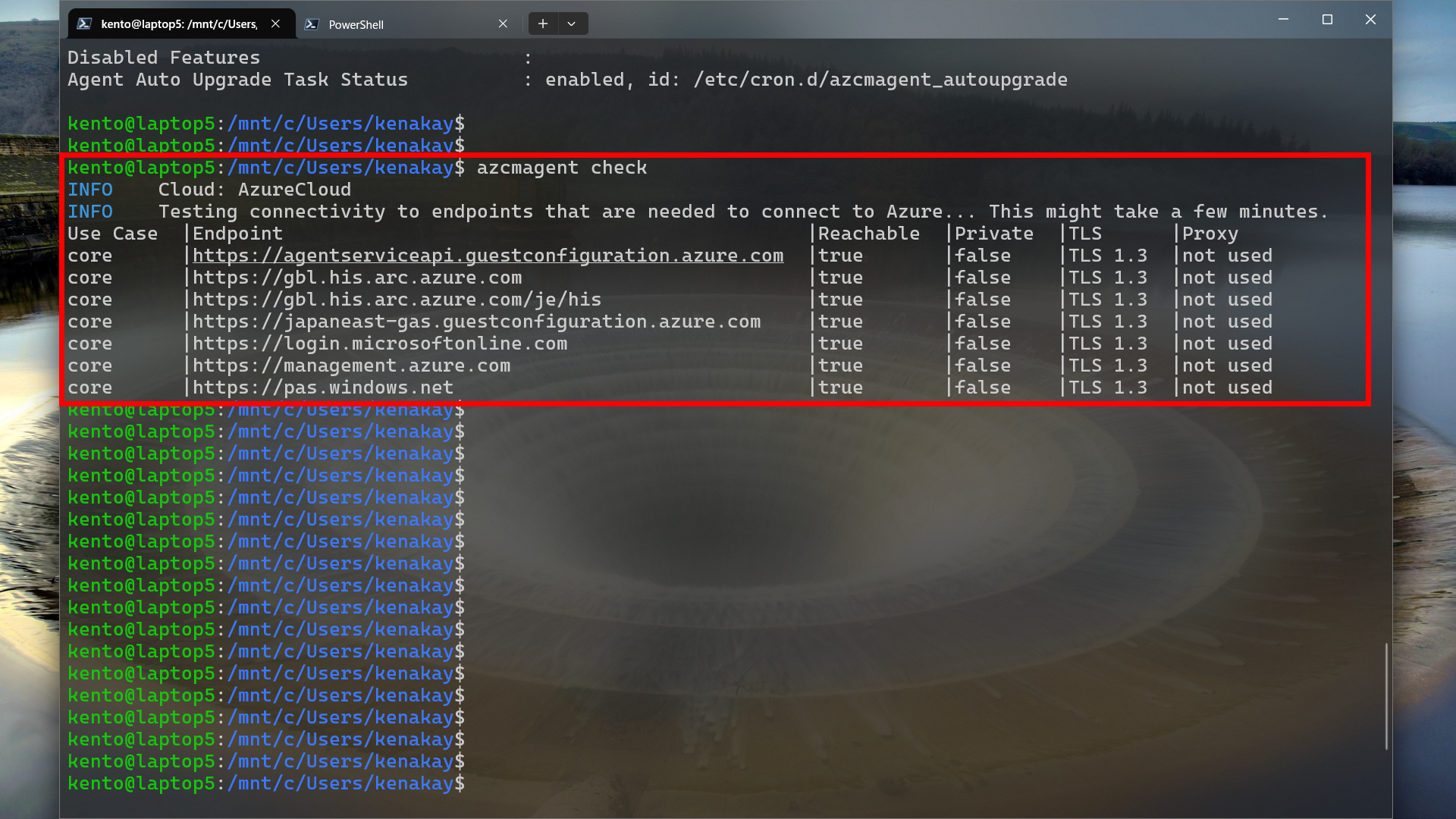Click the PowerShell tab's terminal icon
Screen dimensions: 1456x819
coord(311,24)
